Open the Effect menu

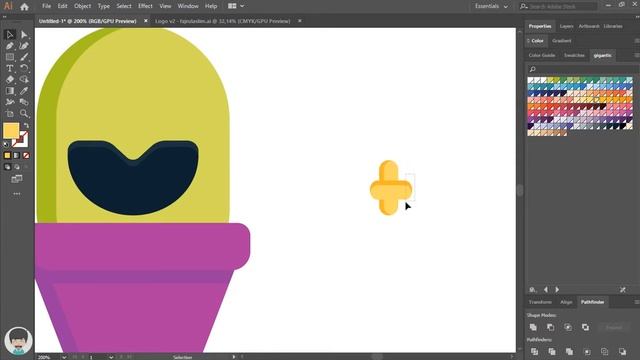145,6
